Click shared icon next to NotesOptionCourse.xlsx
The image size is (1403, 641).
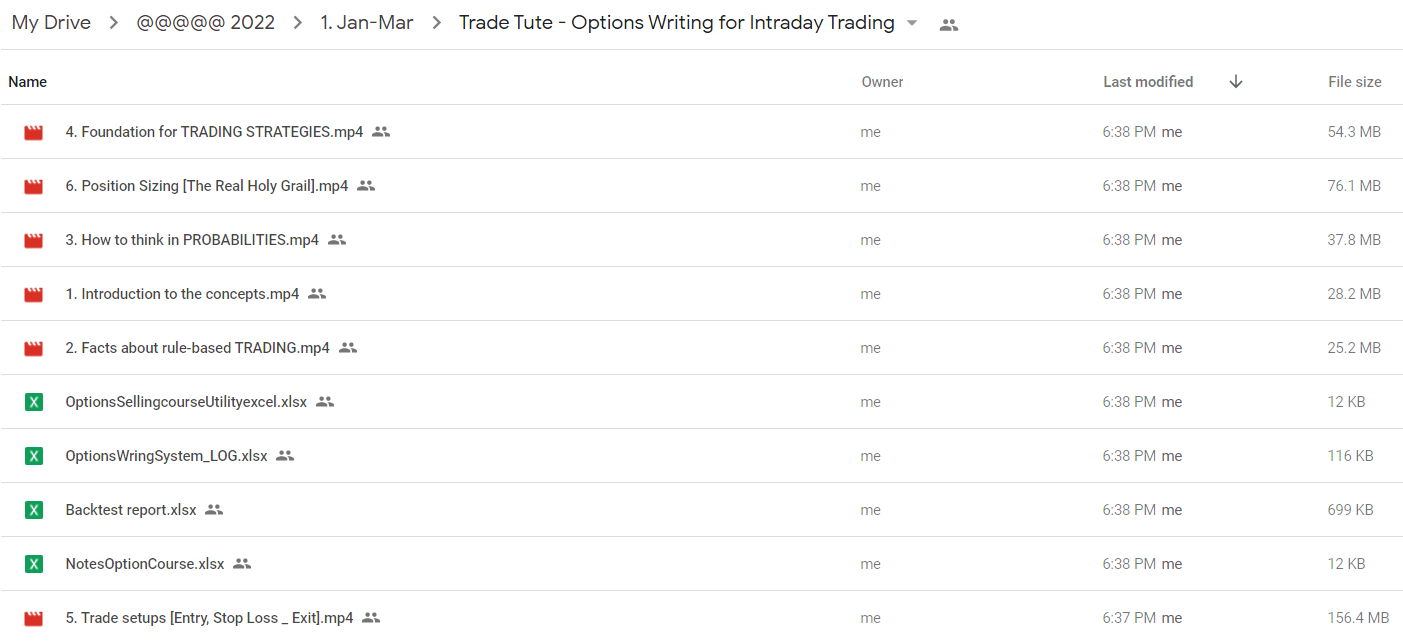click(242, 564)
